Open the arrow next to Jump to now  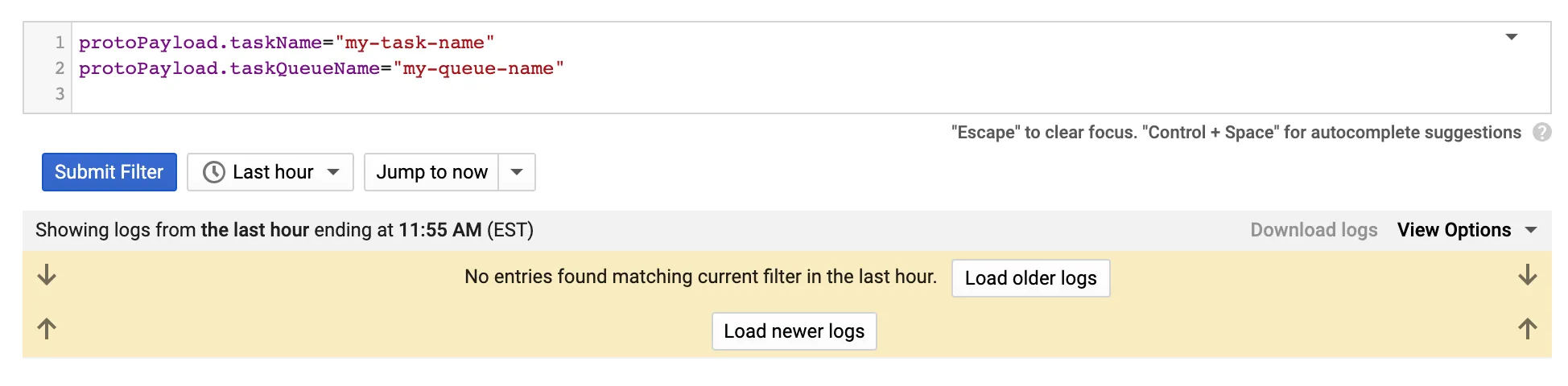click(x=517, y=172)
